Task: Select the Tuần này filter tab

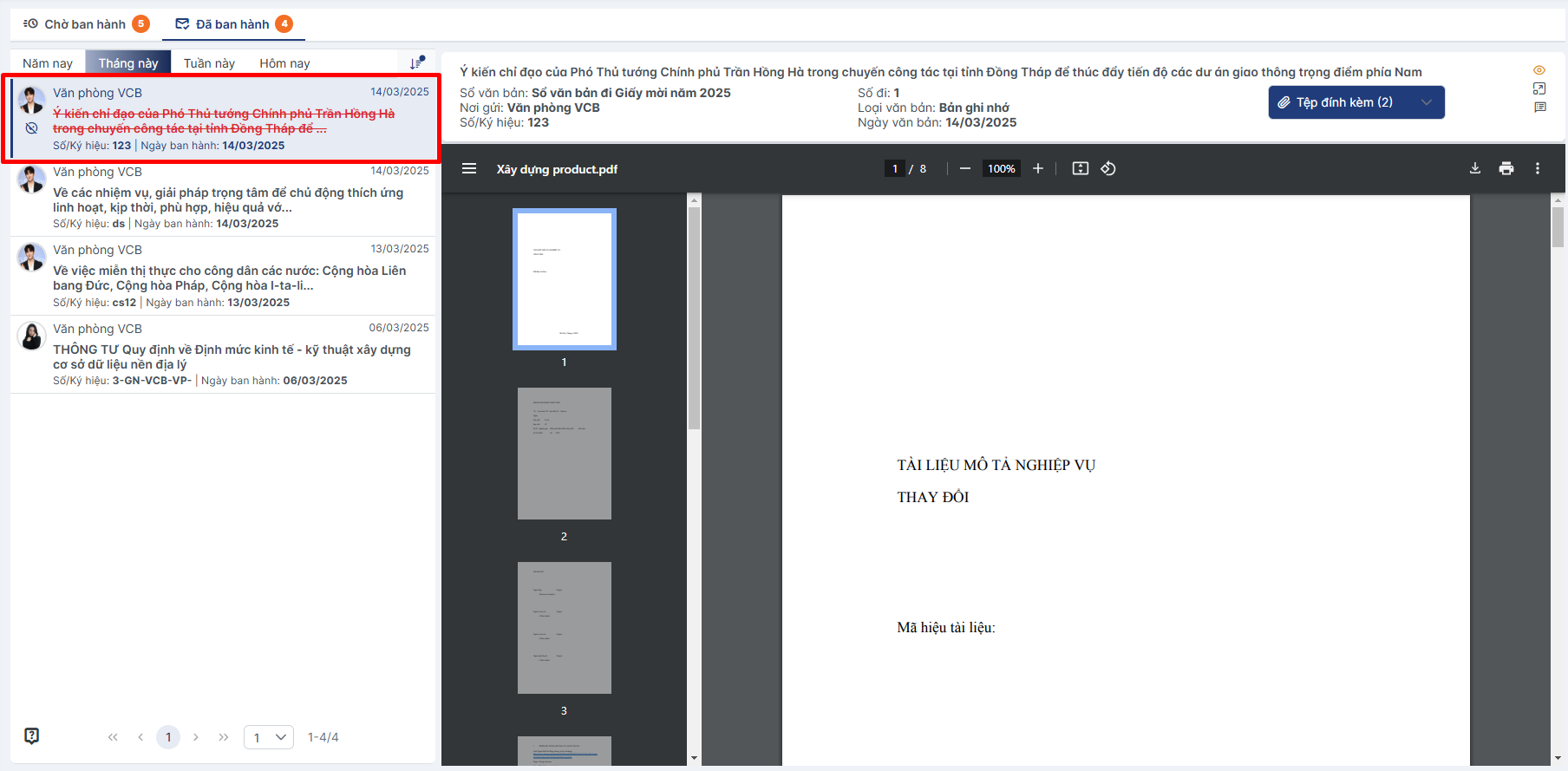Action: coord(209,63)
